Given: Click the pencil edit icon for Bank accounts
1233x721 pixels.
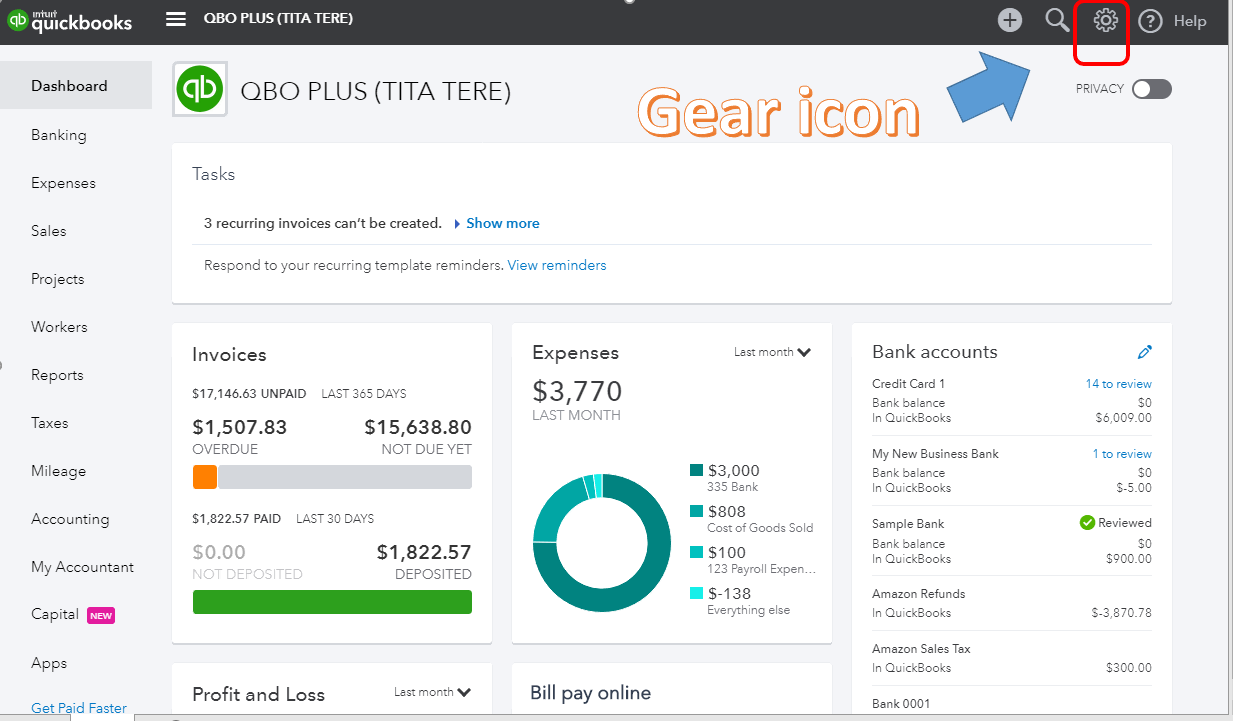Looking at the screenshot, I should tap(1145, 352).
